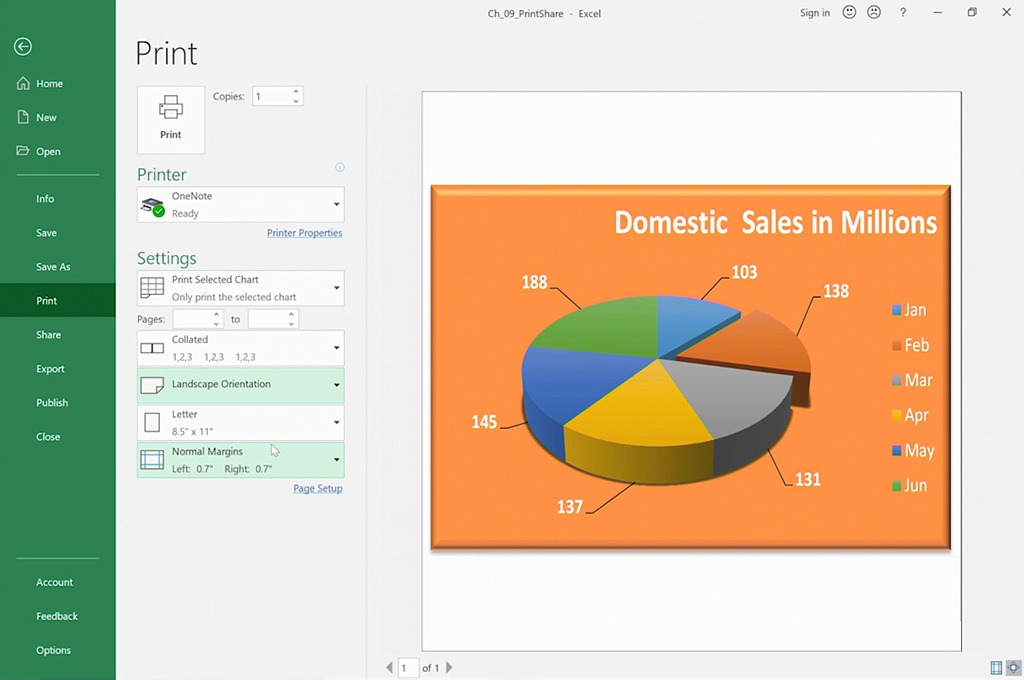This screenshot has width=1024, height=680.
Task: Open the Export menu item
Action: click(x=50, y=369)
